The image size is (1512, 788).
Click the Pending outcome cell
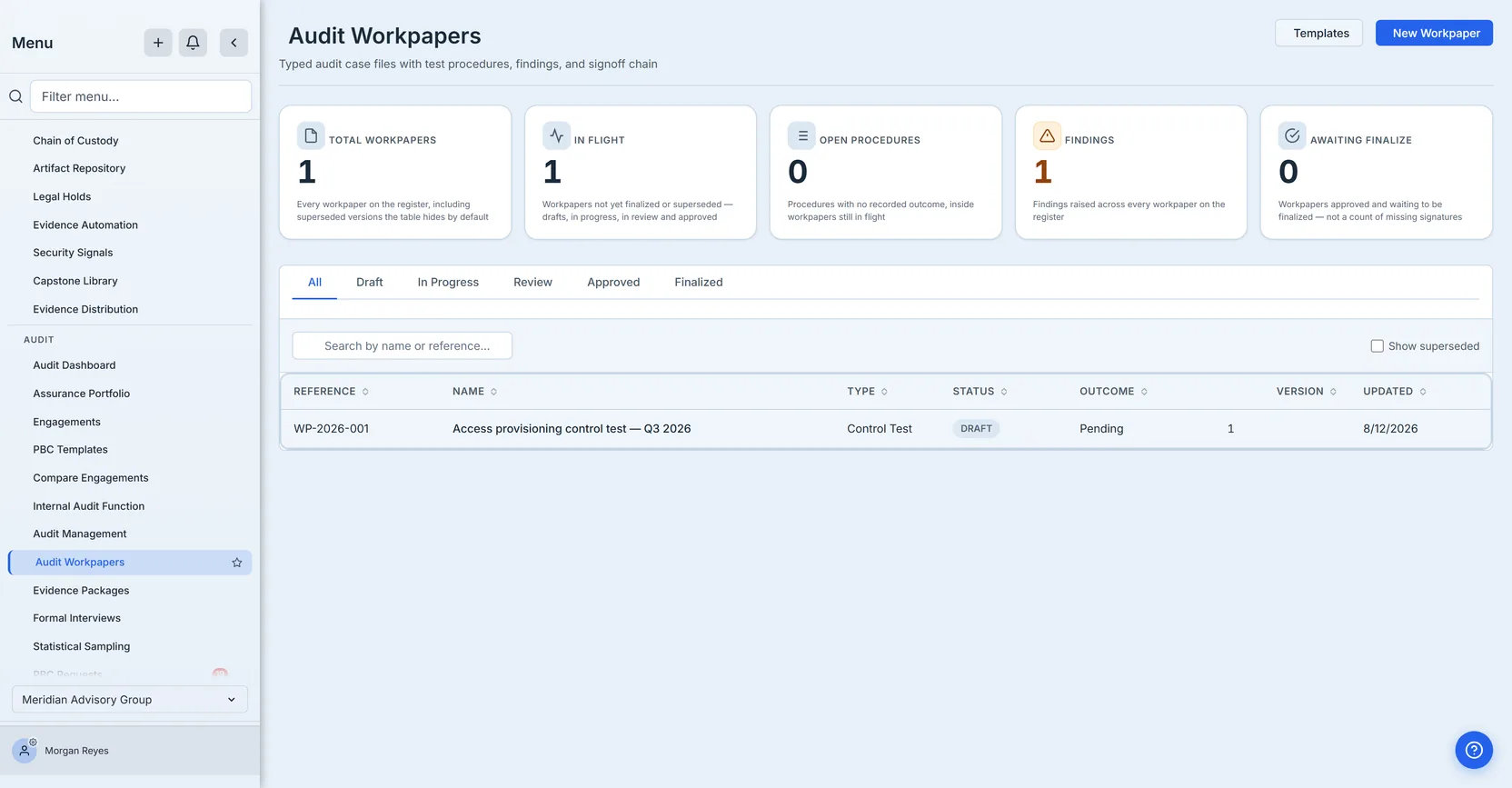click(x=1101, y=429)
